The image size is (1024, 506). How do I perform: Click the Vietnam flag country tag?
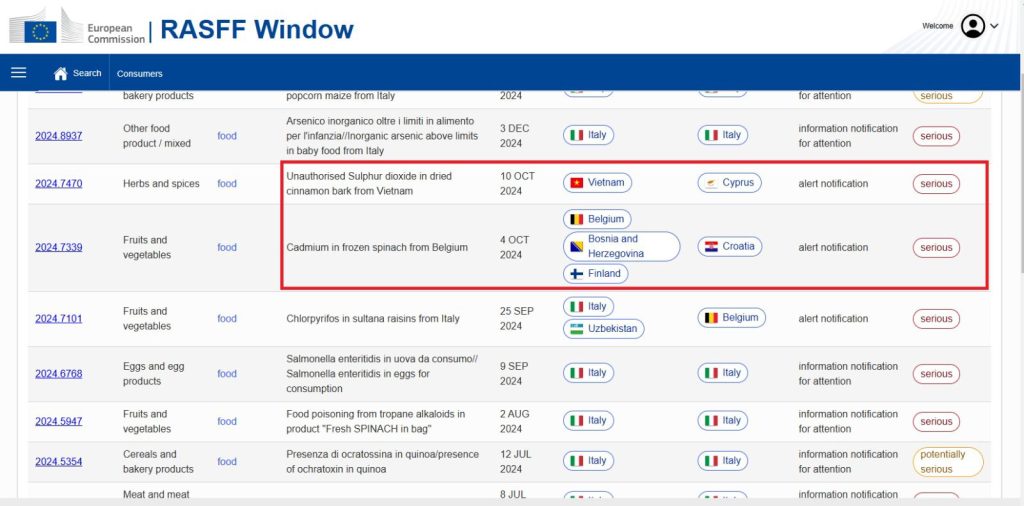597,183
